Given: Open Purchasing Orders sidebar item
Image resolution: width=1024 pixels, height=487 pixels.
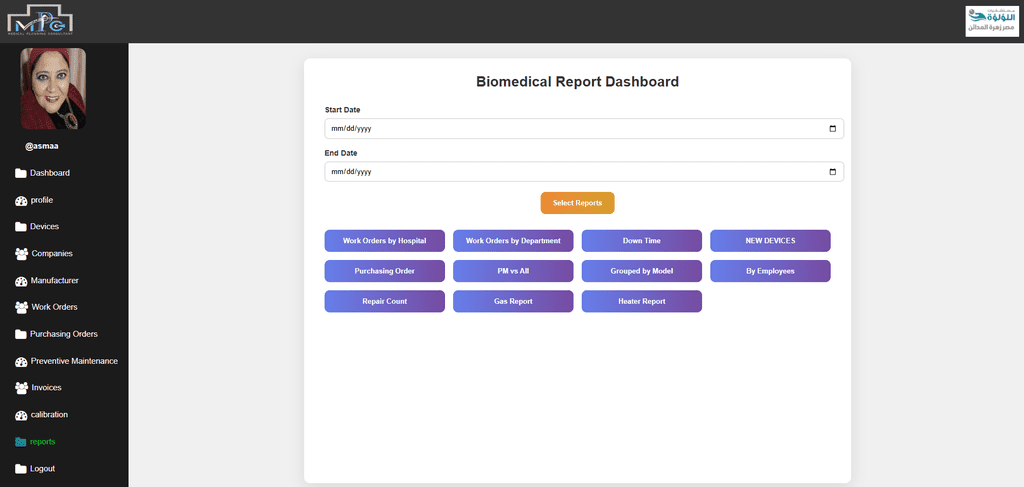Looking at the screenshot, I should 63,334.
